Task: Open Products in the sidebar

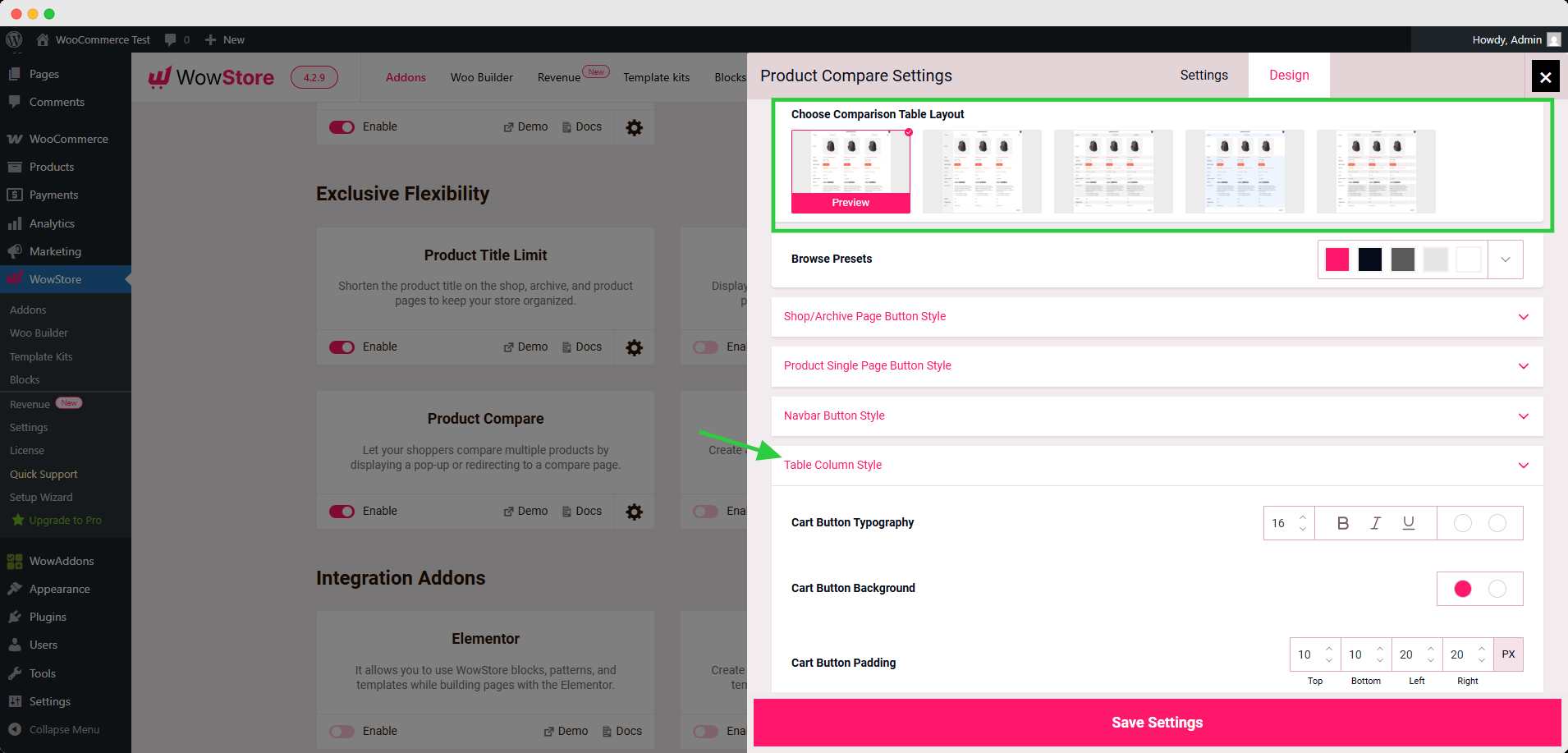Action: click(x=52, y=167)
